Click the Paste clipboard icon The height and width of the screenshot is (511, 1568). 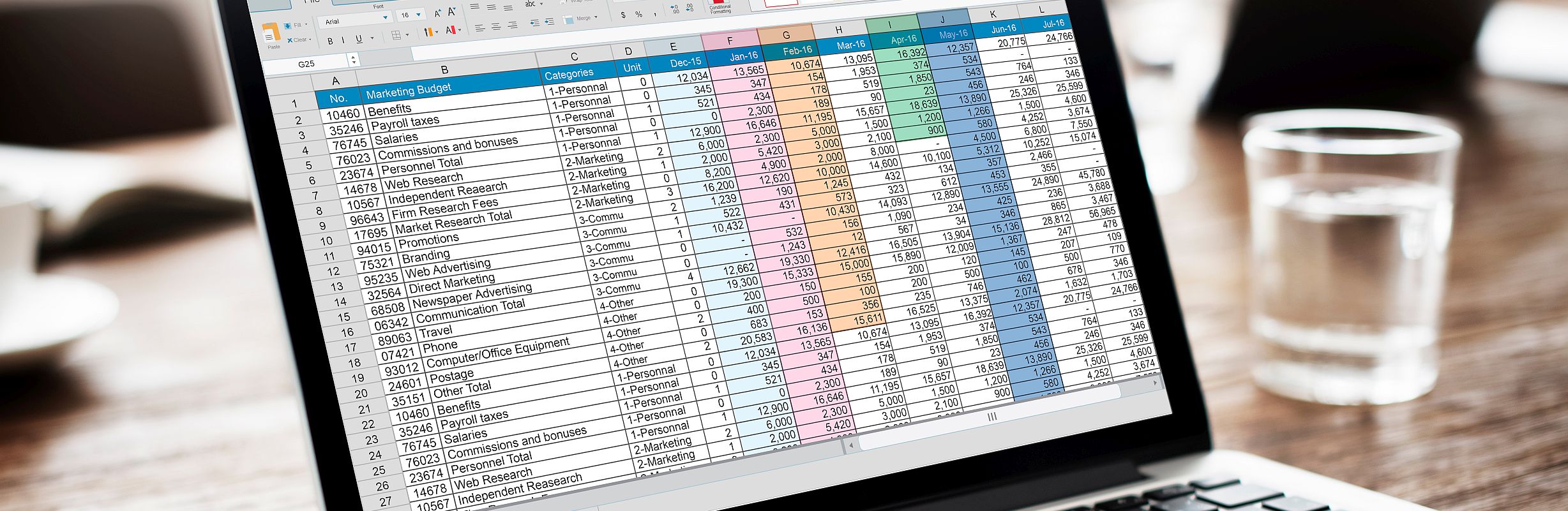pyautogui.click(x=271, y=33)
